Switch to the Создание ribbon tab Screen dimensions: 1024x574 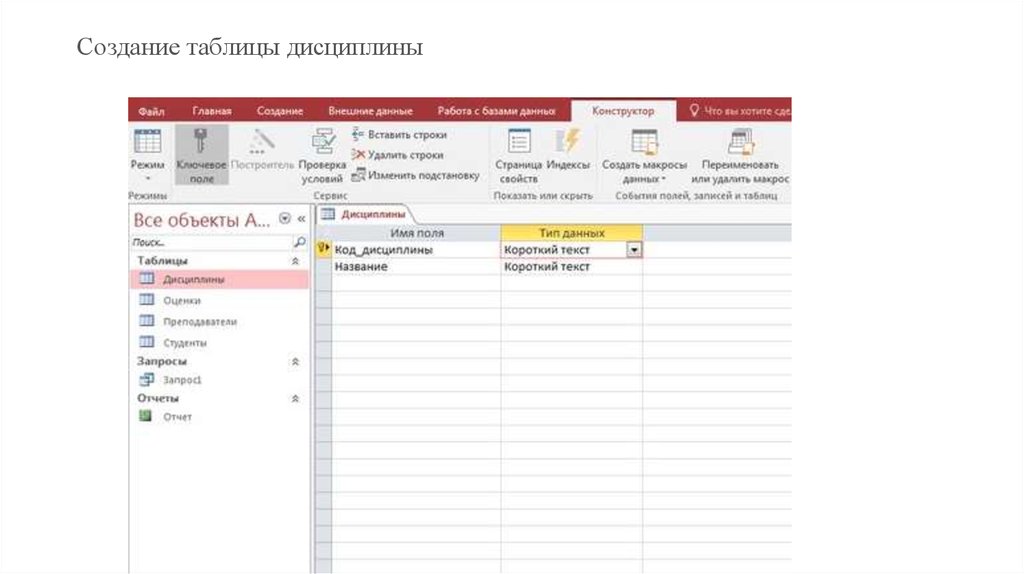(280, 111)
